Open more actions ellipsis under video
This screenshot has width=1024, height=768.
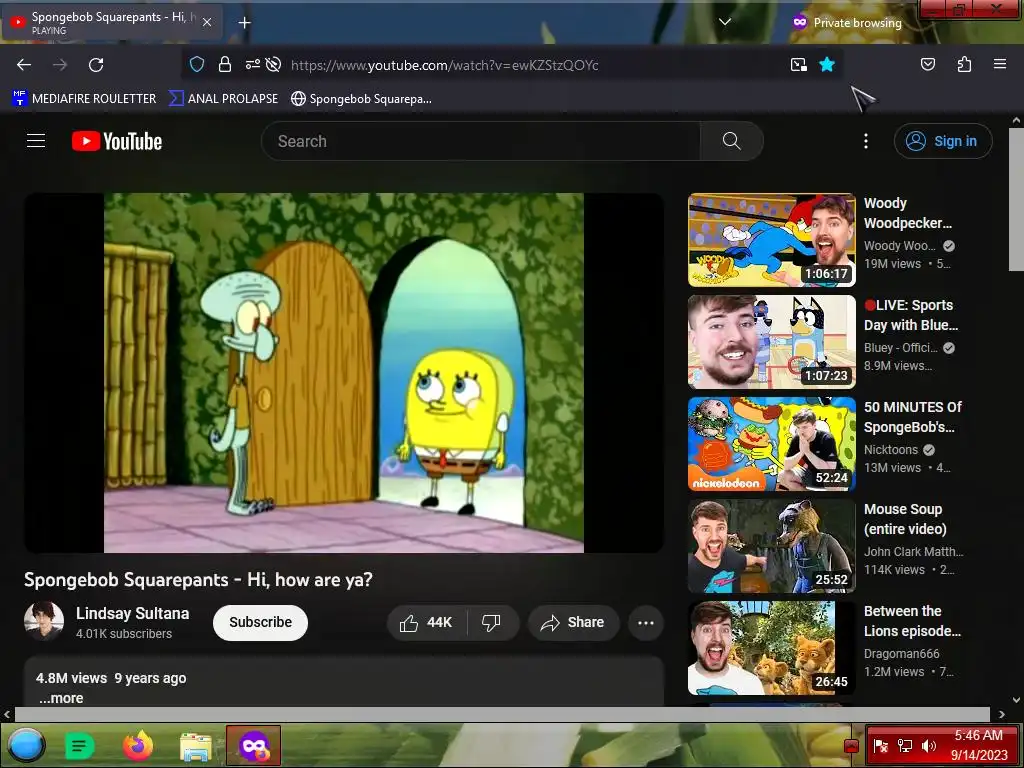pyautogui.click(x=646, y=622)
